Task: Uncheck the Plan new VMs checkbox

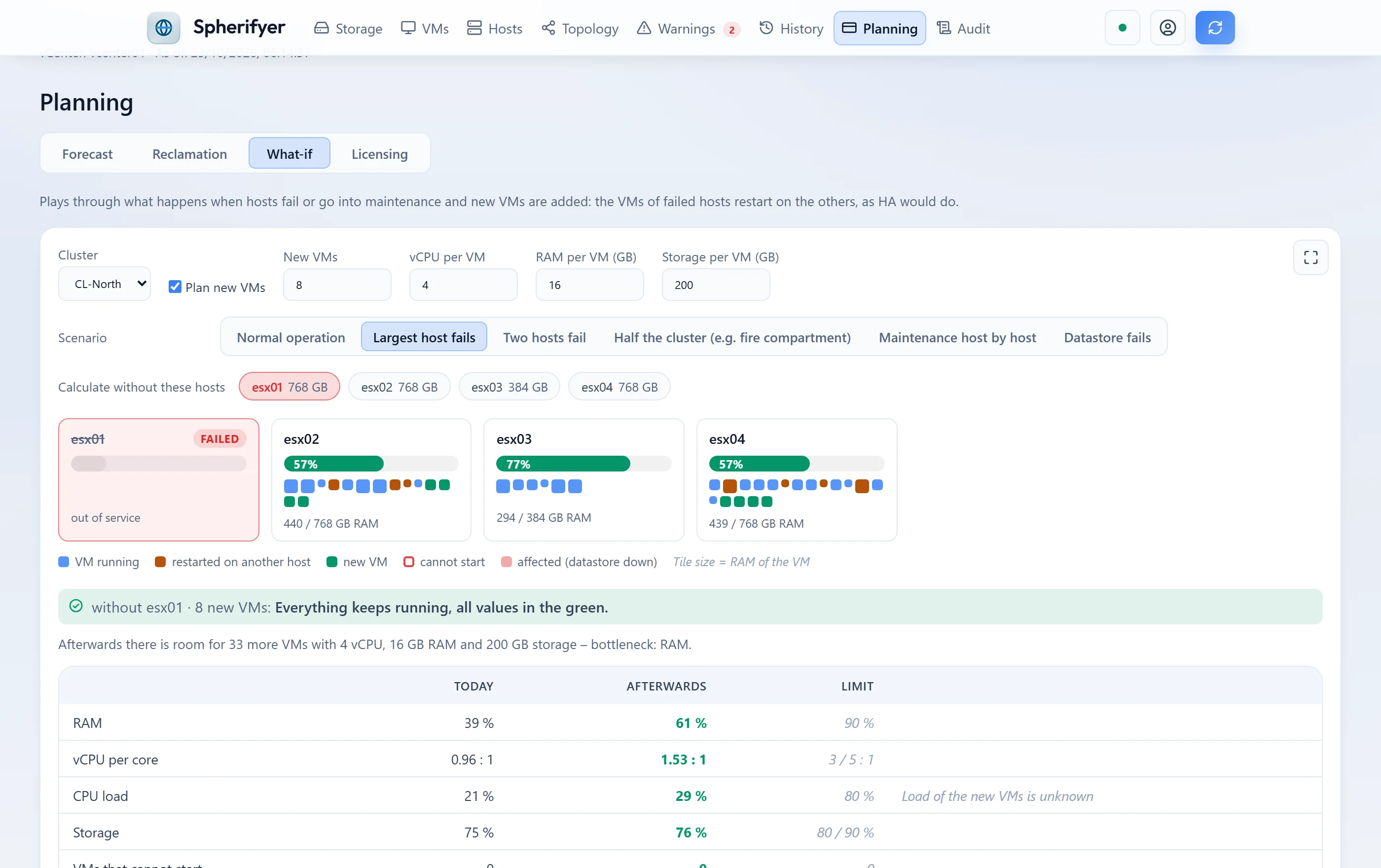Action: pyautogui.click(x=175, y=287)
